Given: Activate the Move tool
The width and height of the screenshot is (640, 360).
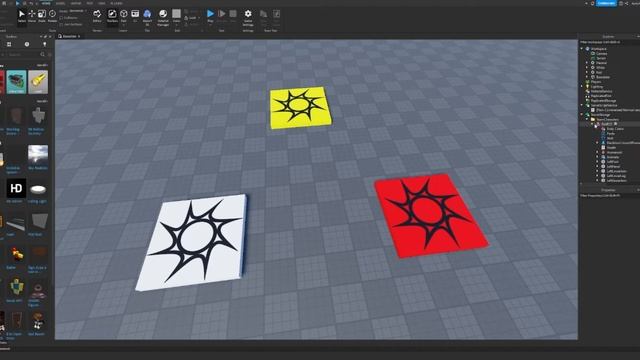Looking at the screenshot, I should [31, 16].
